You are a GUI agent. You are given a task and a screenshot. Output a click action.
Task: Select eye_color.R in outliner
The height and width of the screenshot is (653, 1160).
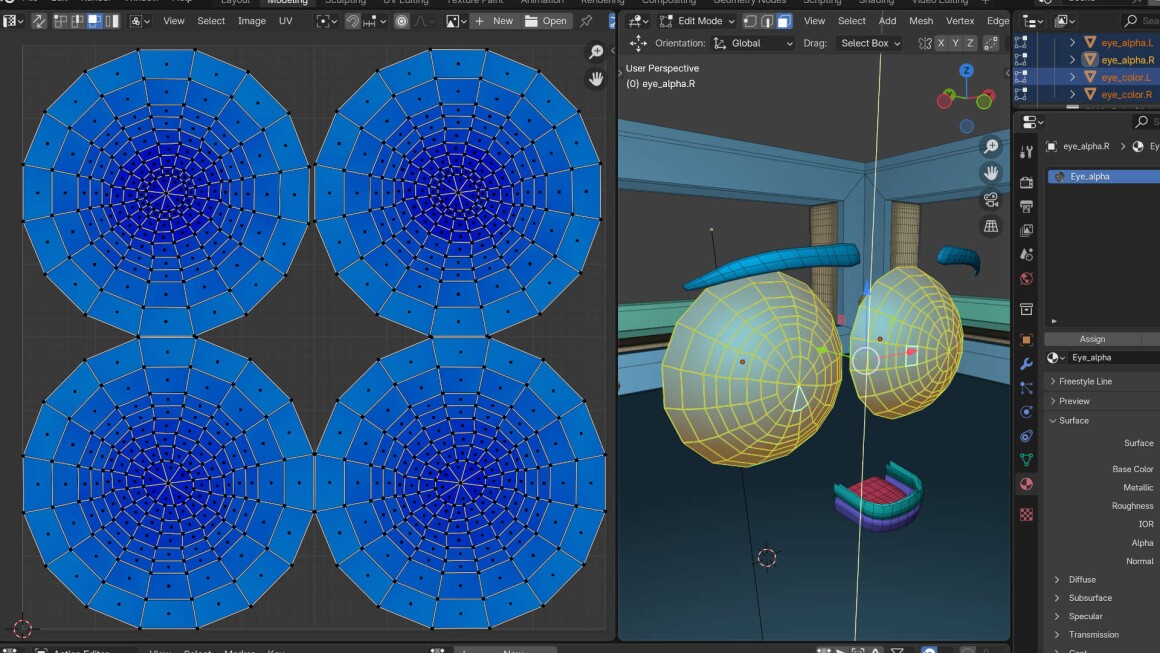(x=1126, y=95)
